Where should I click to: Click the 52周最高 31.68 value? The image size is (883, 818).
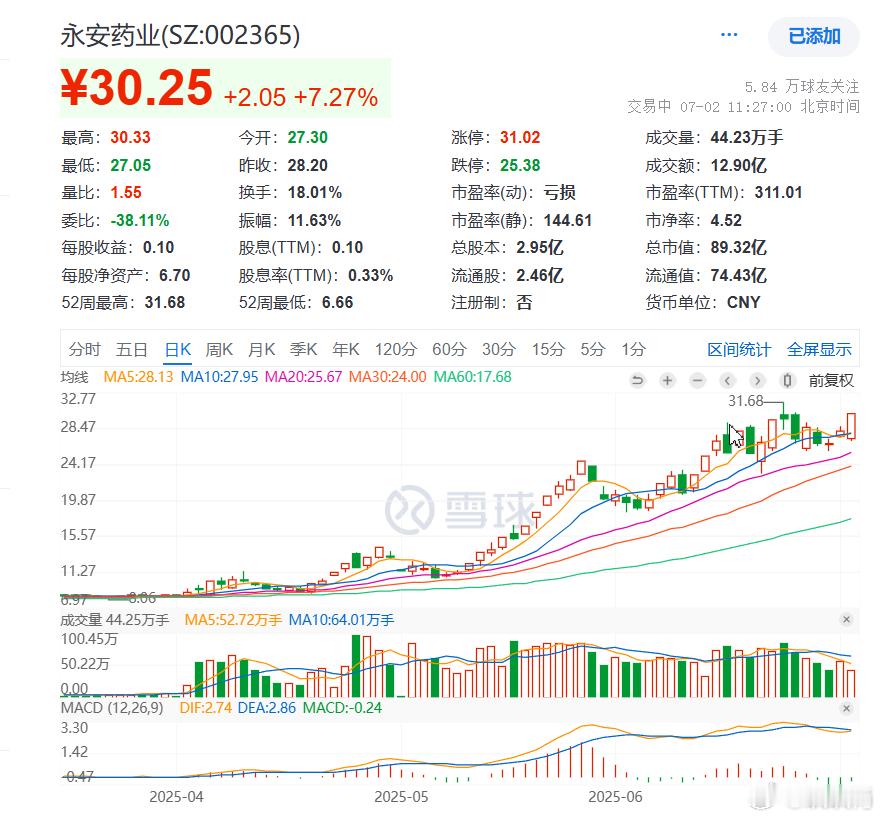164,303
